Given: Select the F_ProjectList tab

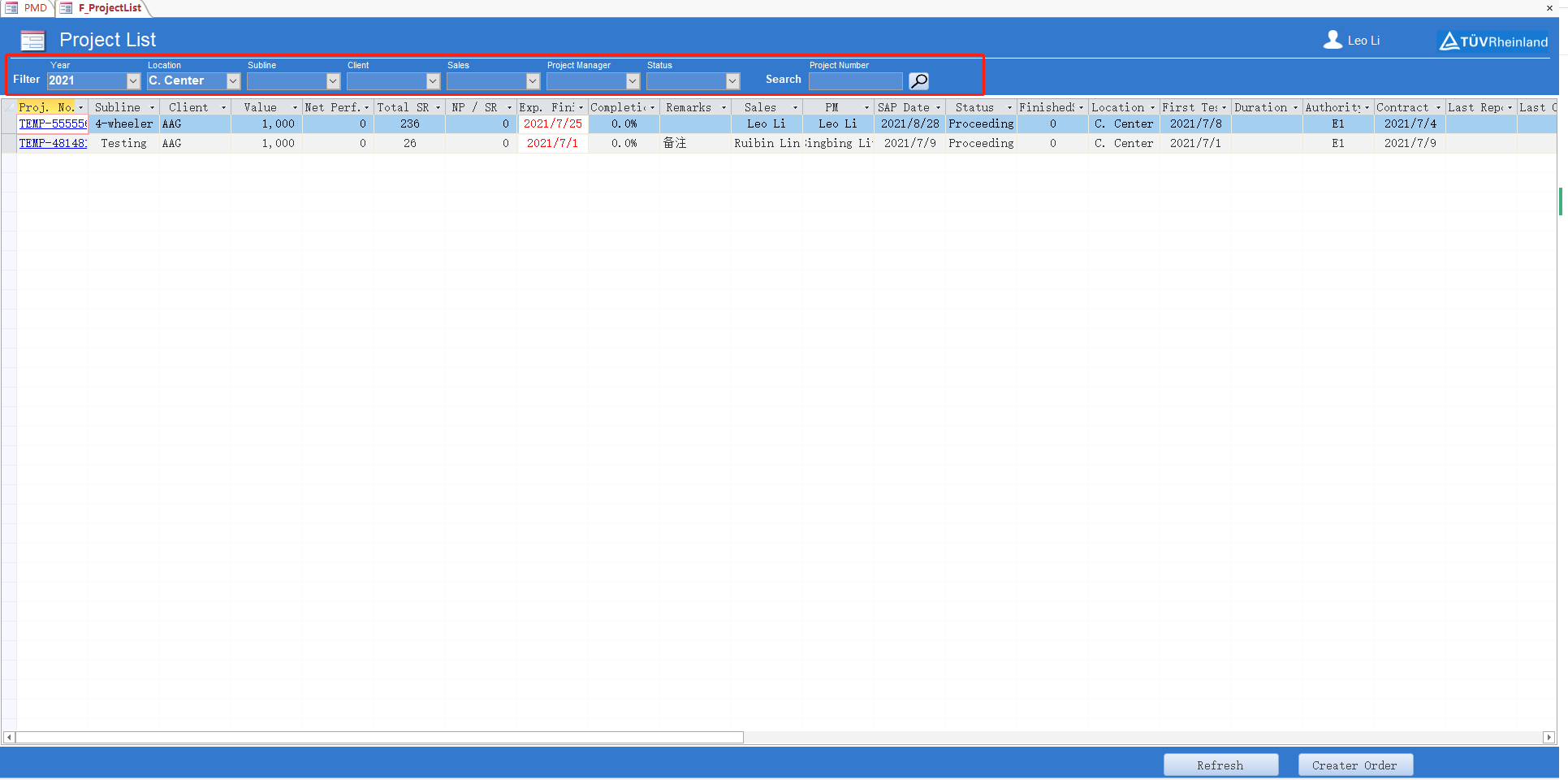Looking at the screenshot, I should click(x=110, y=7).
